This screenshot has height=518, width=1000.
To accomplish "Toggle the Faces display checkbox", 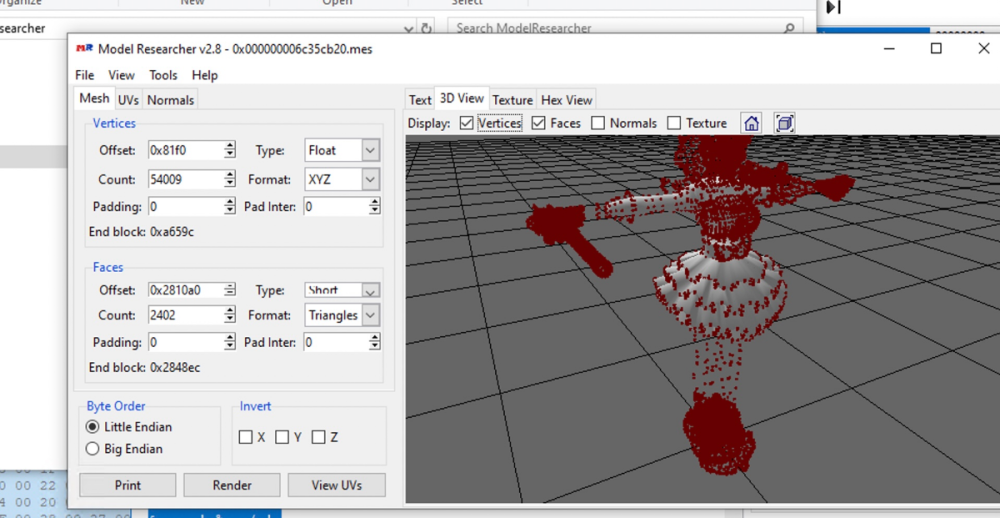I will click(x=538, y=123).
